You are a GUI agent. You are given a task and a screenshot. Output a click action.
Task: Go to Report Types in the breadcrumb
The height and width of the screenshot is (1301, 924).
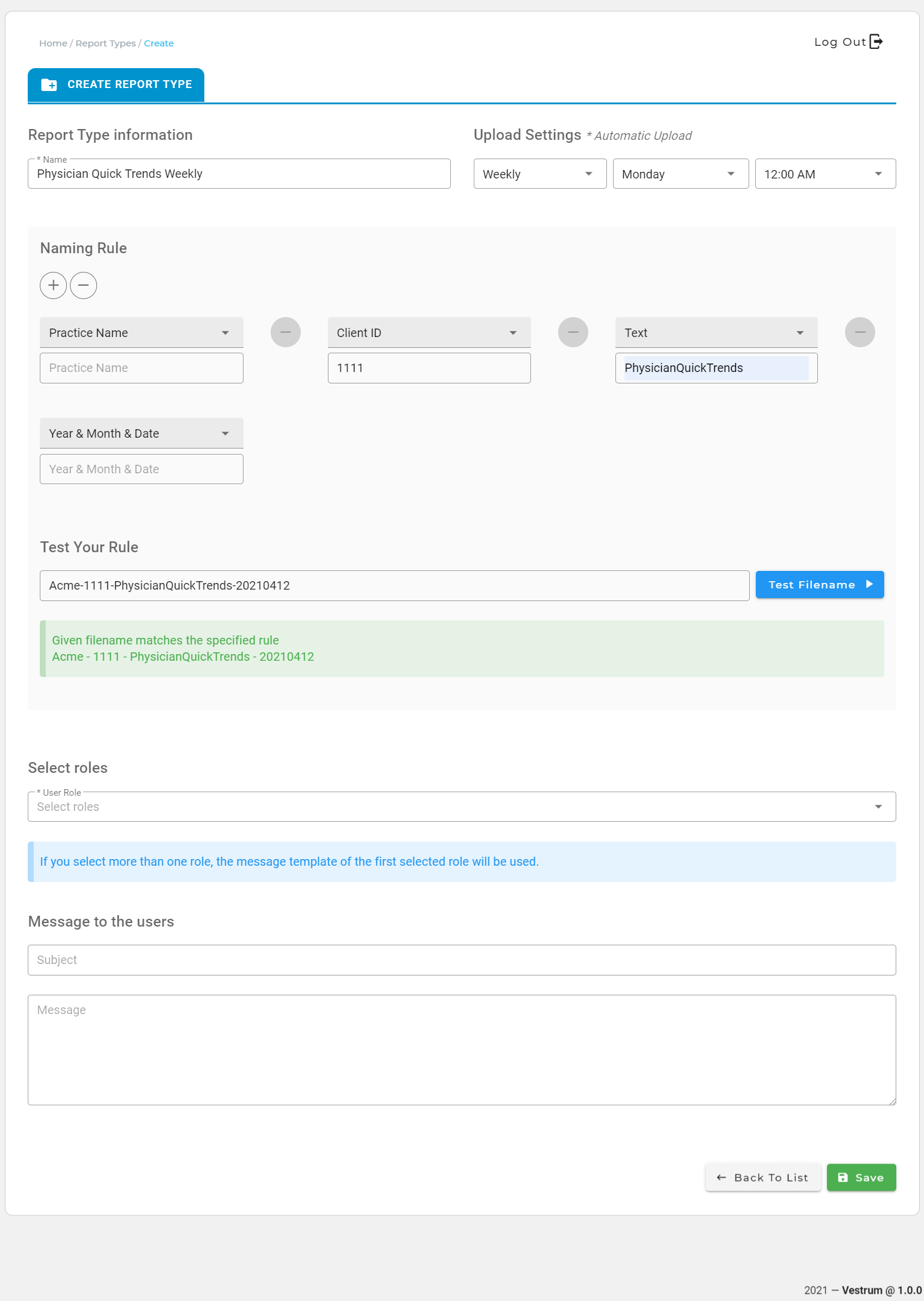tap(105, 43)
